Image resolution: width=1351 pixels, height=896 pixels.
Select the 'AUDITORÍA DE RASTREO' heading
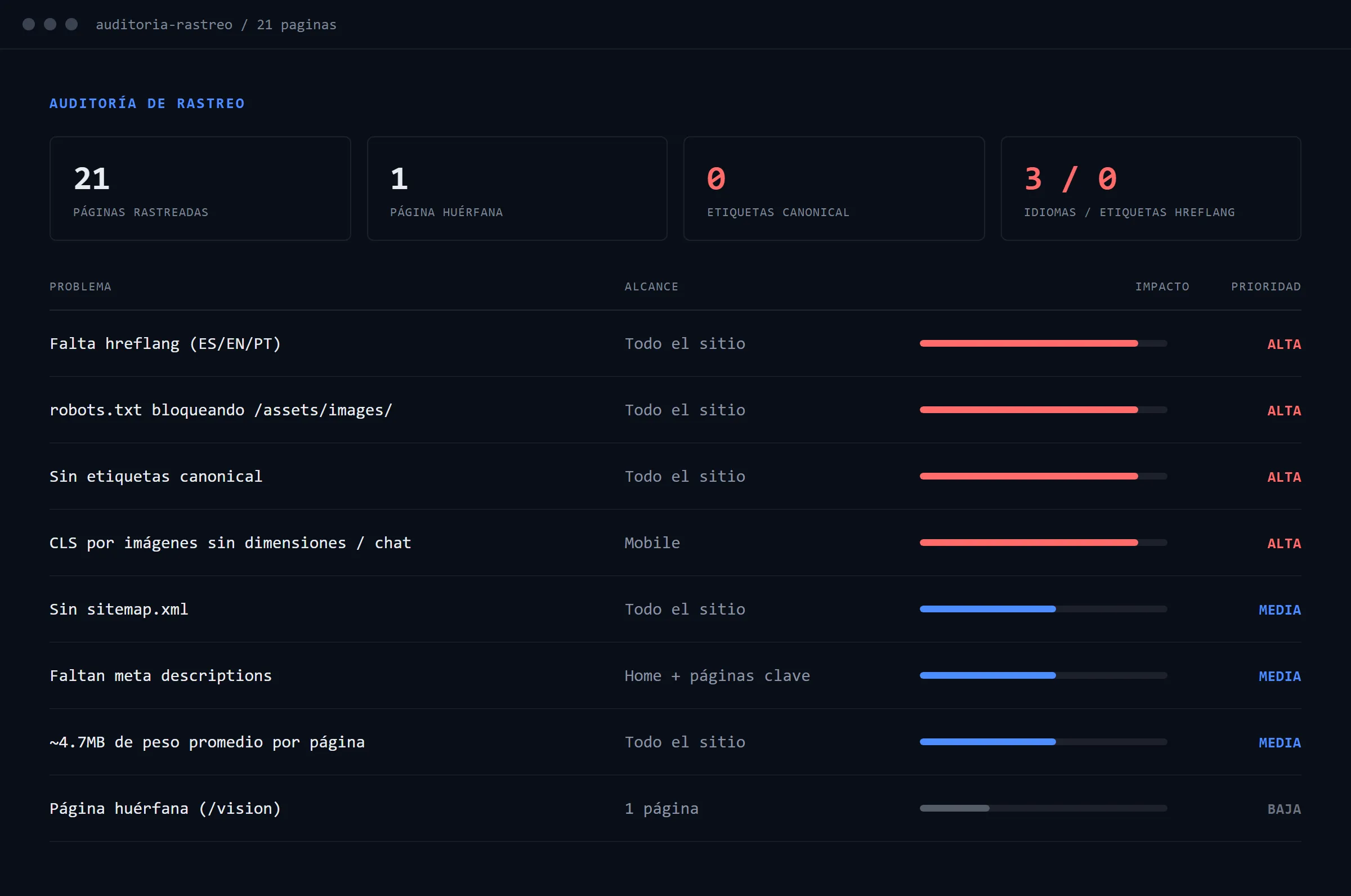(x=147, y=104)
